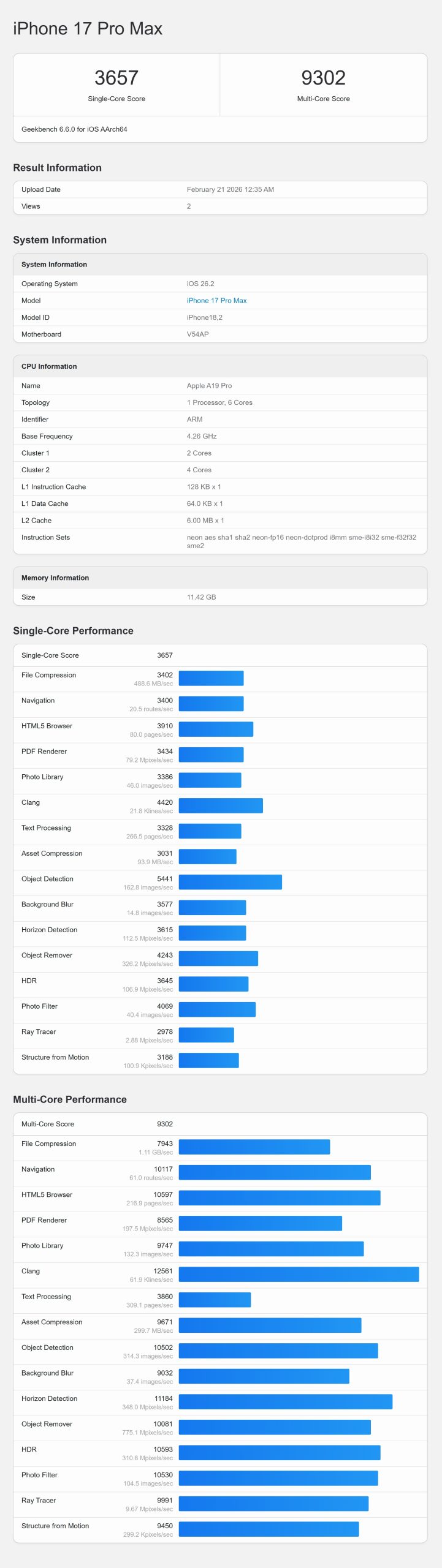Click the Single-Core Score of 3657
Image resolution: width=442 pixels, height=1568 pixels.
pyautogui.click(x=116, y=78)
